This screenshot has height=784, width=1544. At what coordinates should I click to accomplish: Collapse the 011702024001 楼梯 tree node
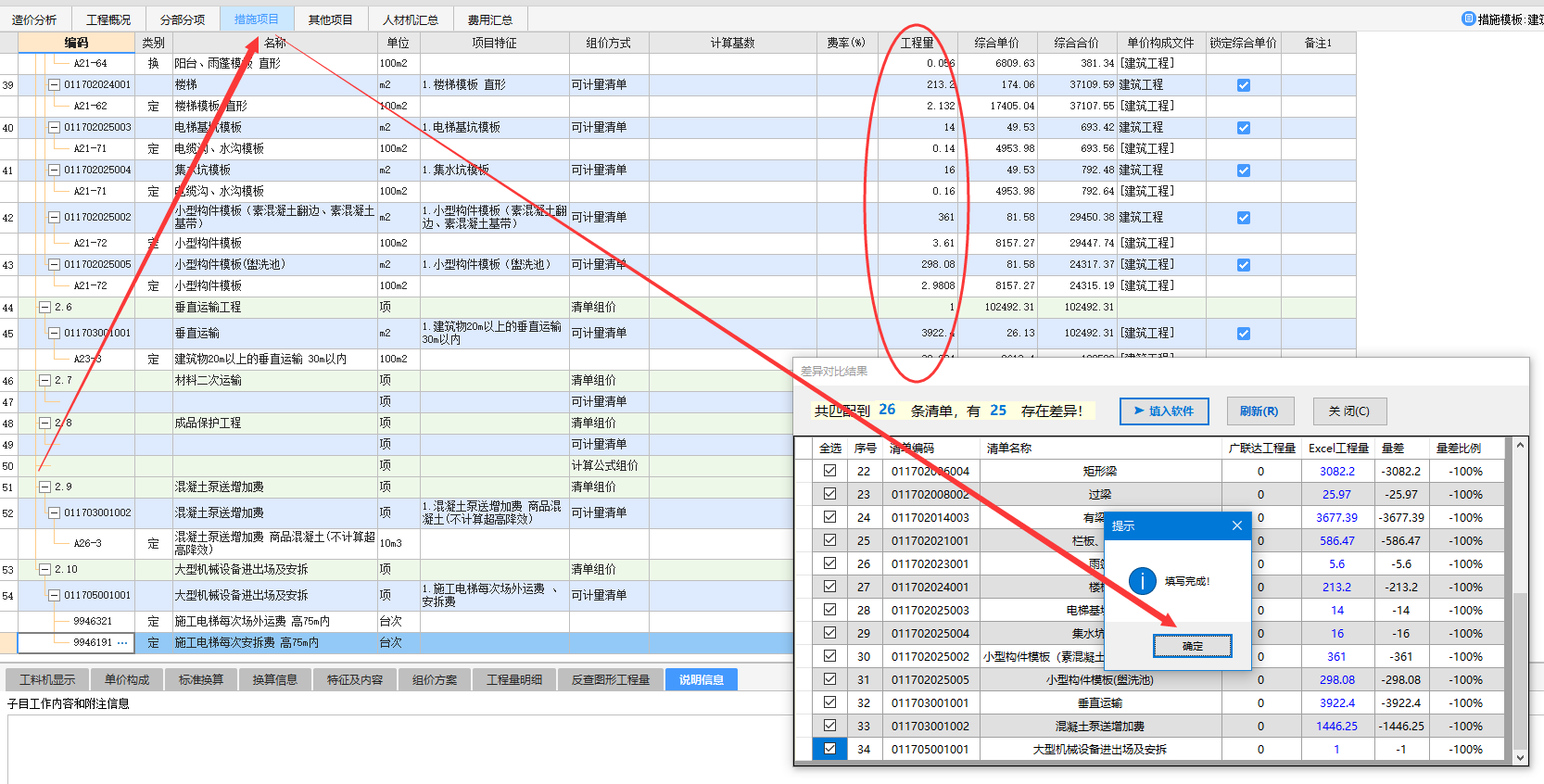(x=54, y=85)
